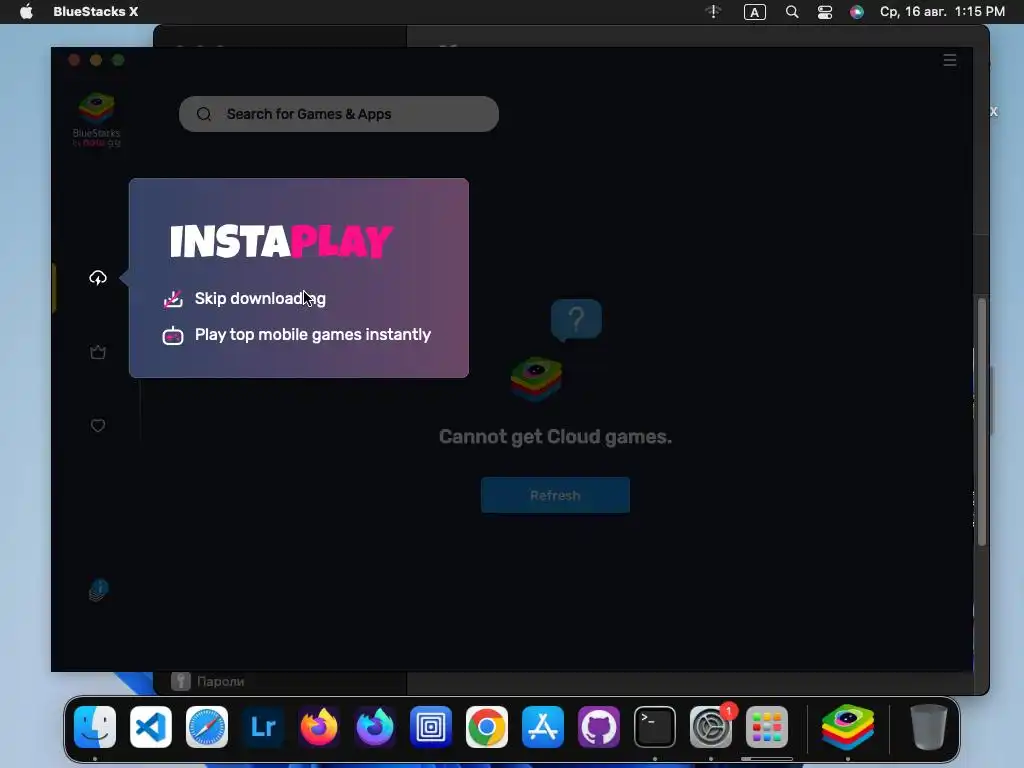The height and width of the screenshot is (768, 1024).
Task: Open App Store from the Dock
Action: pos(543,727)
